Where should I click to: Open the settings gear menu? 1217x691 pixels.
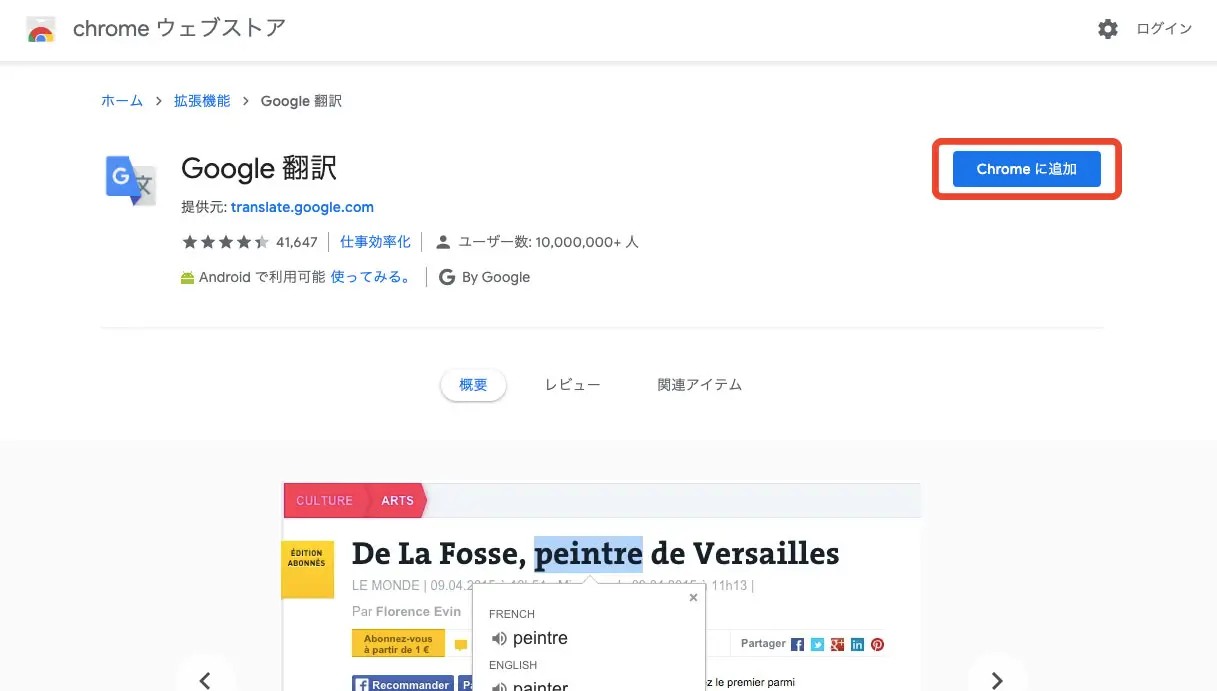pyautogui.click(x=1108, y=29)
